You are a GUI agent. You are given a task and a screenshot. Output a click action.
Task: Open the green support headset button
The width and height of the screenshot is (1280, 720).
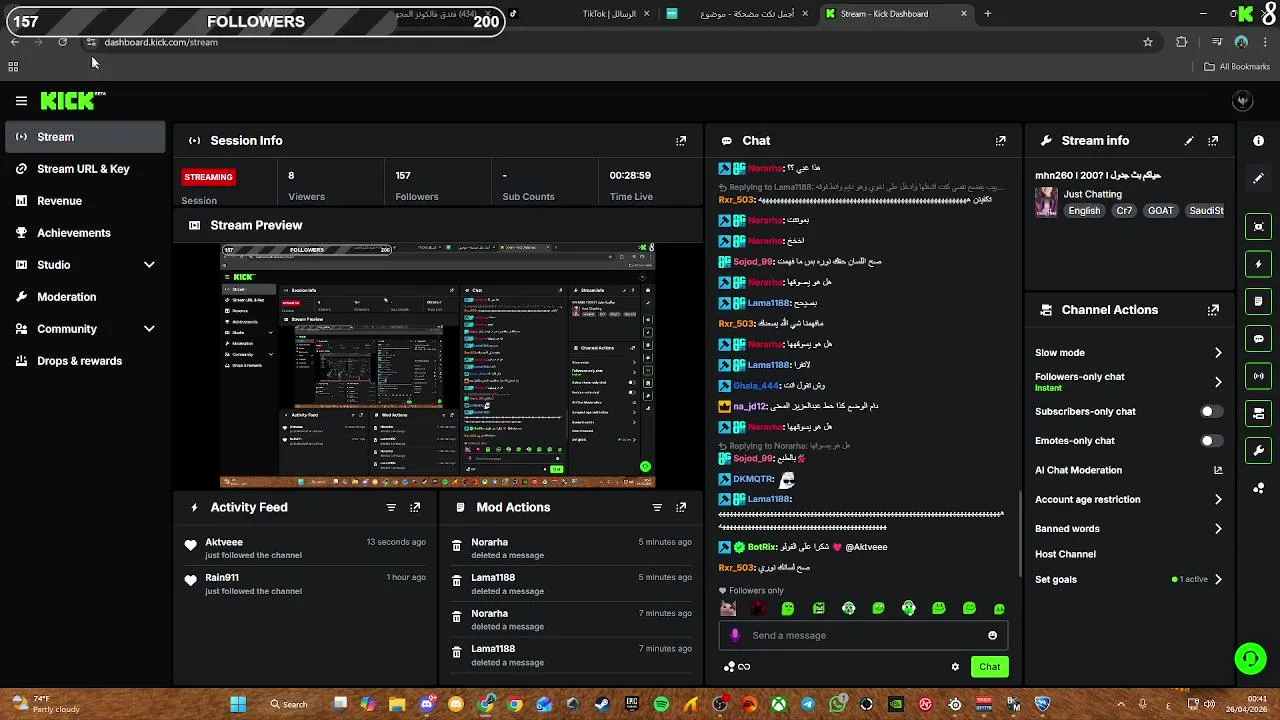coord(1250,658)
